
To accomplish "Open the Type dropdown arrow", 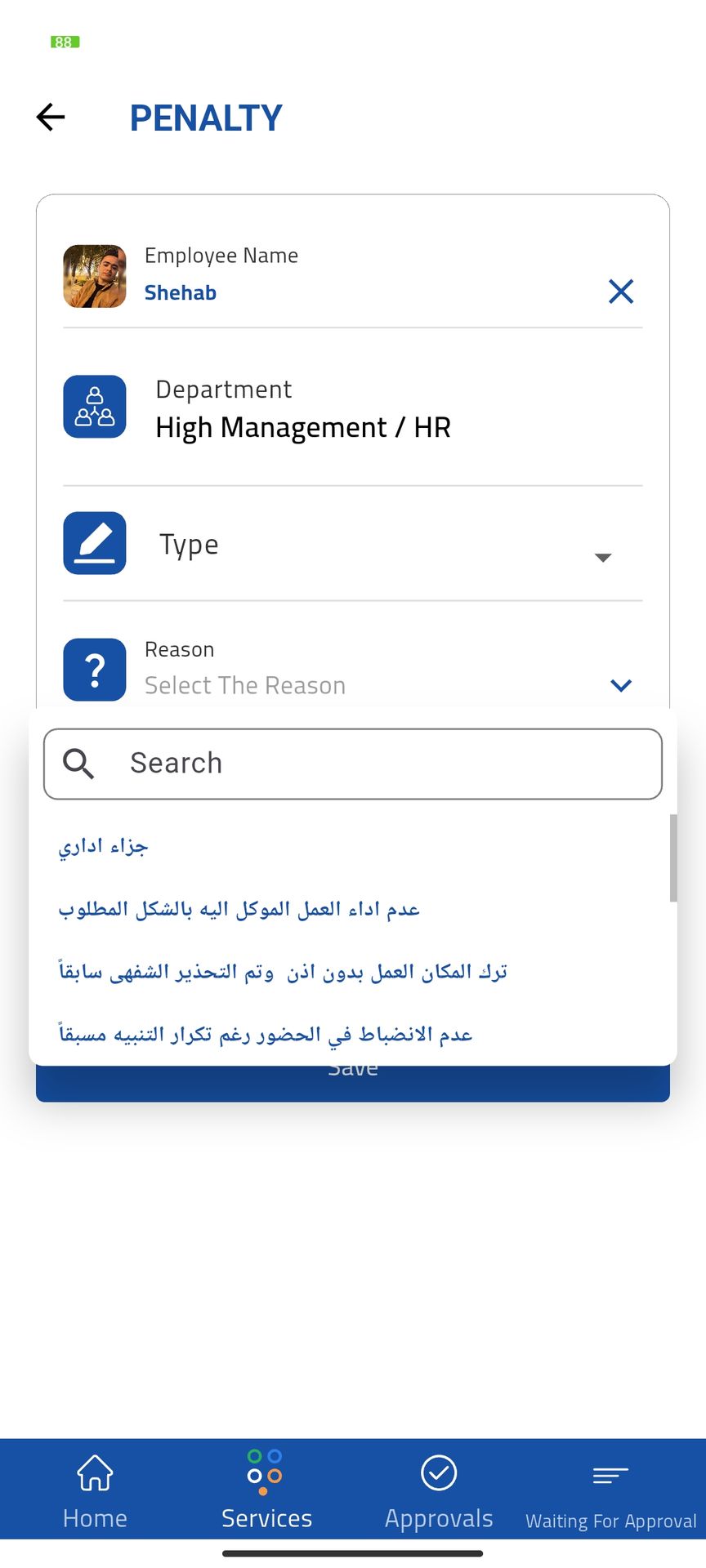I will pos(603,557).
